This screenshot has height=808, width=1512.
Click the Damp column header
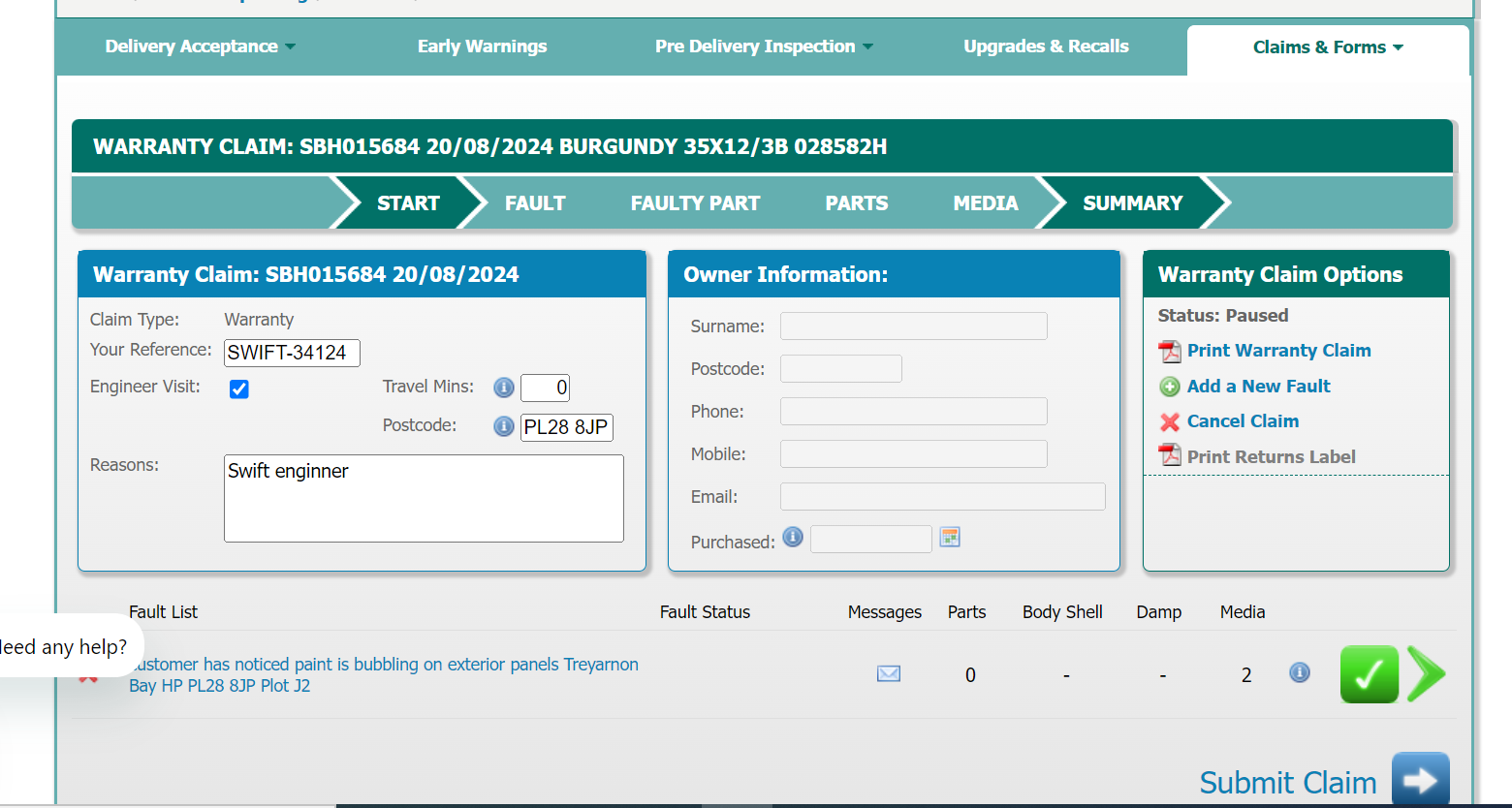pyautogui.click(x=1159, y=612)
